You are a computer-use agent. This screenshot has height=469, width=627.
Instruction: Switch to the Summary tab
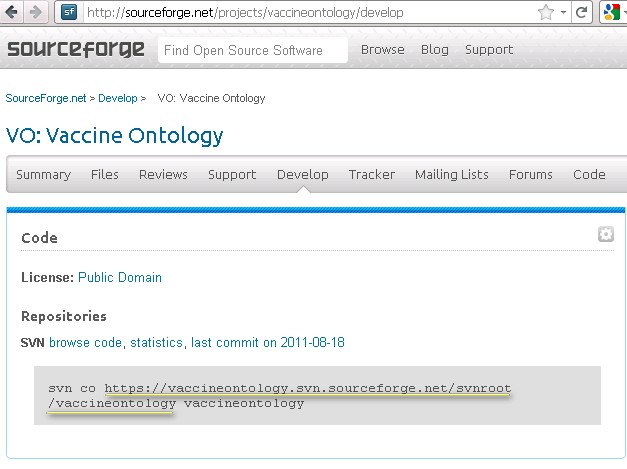coord(44,175)
